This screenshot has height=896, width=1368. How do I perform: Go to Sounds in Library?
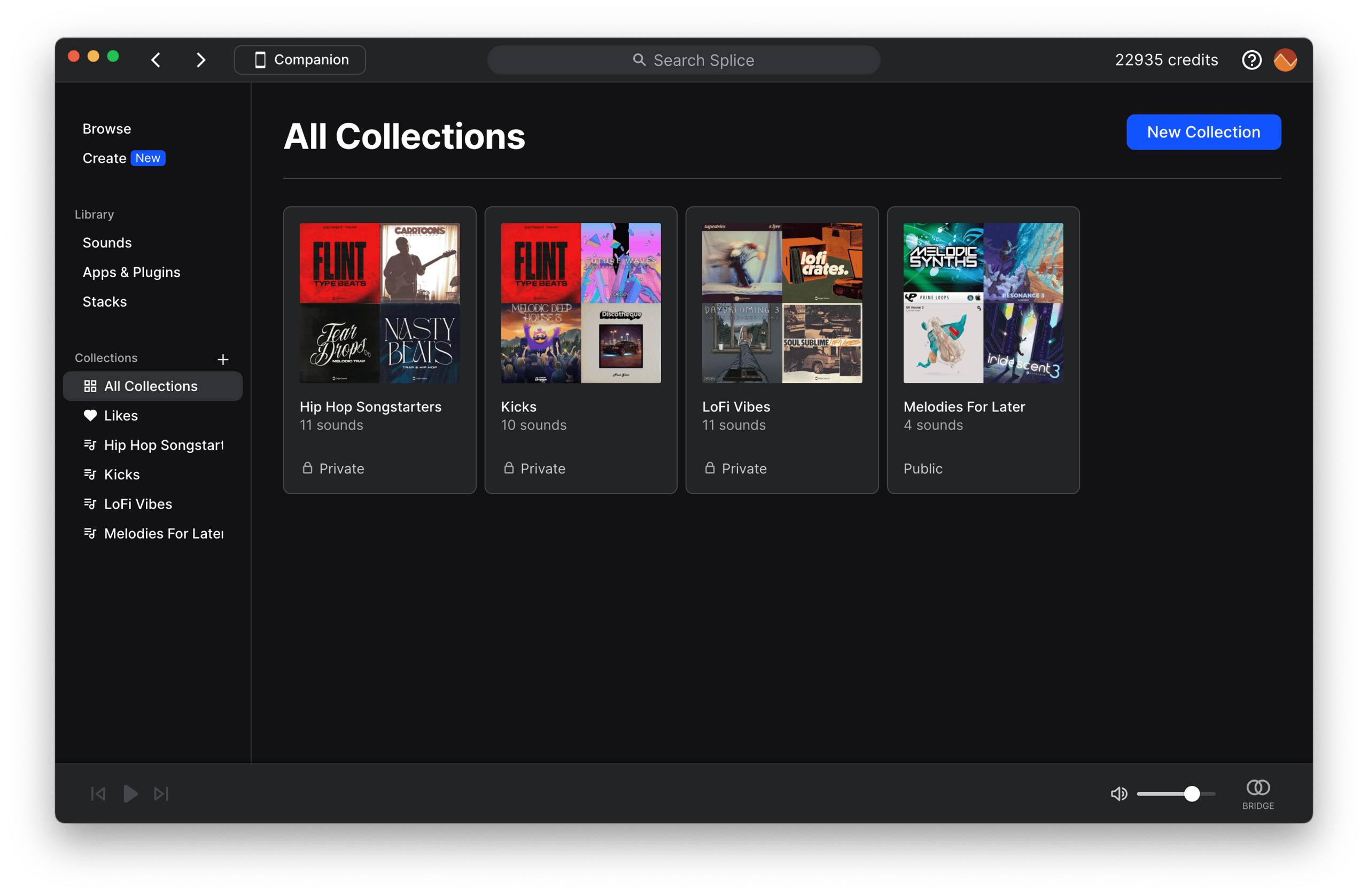pyautogui.click(x=107, y=243)
